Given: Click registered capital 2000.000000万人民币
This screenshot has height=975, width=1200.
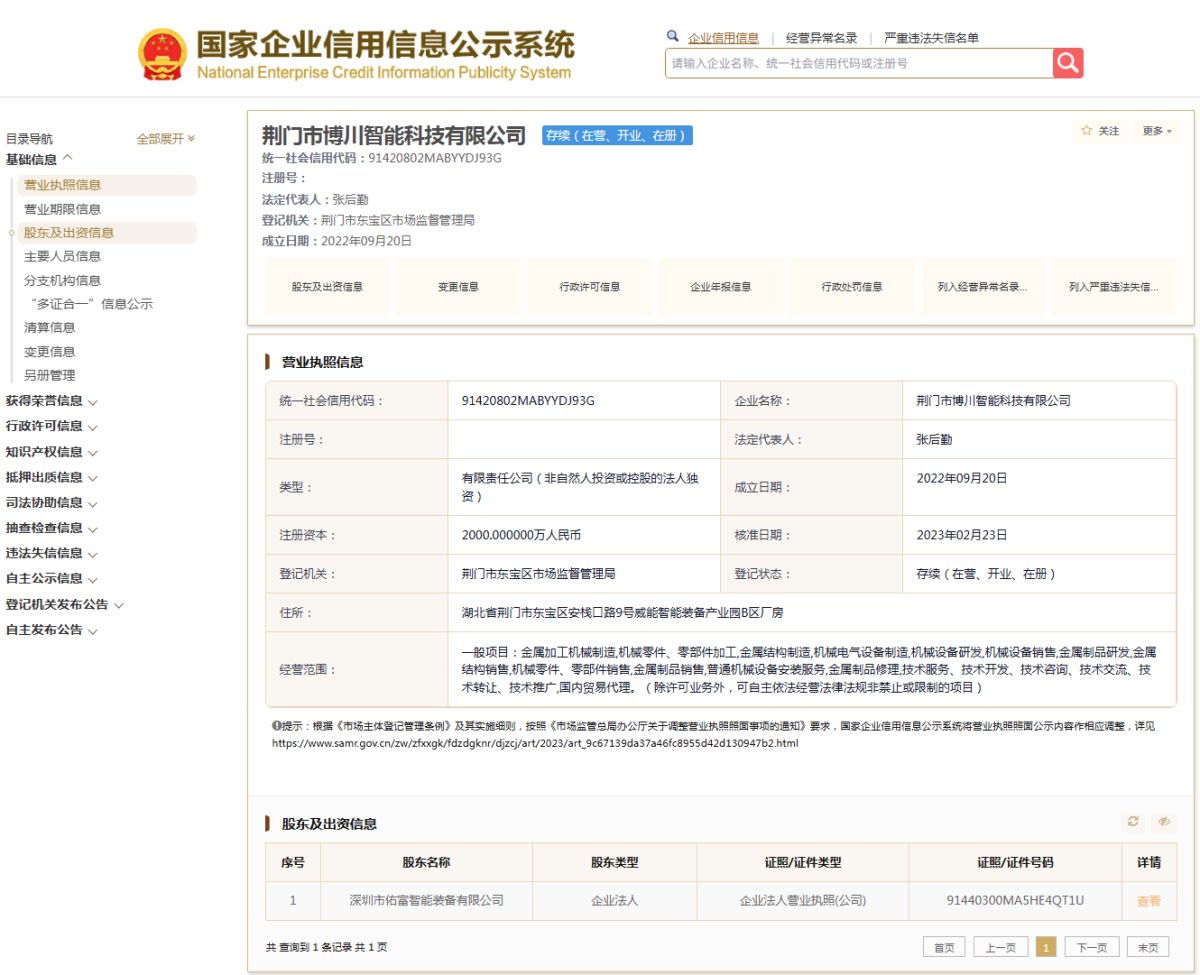Looking at the screenshot, I should coord(521,535).
